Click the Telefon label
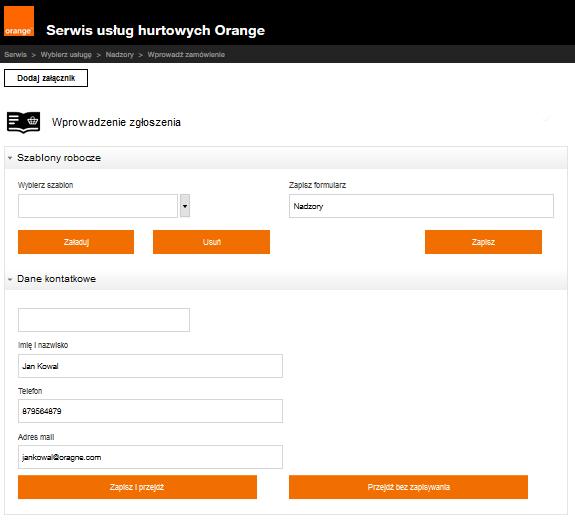575x522 pixels. [30, 391]
